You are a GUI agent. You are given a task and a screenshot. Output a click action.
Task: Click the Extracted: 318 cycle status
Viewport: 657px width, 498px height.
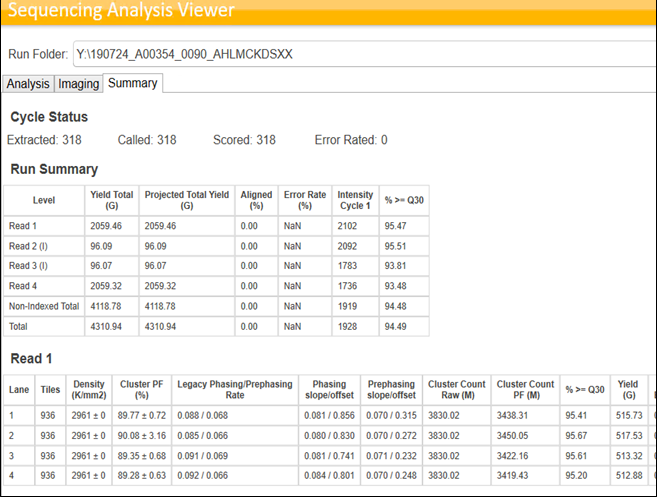44,140
